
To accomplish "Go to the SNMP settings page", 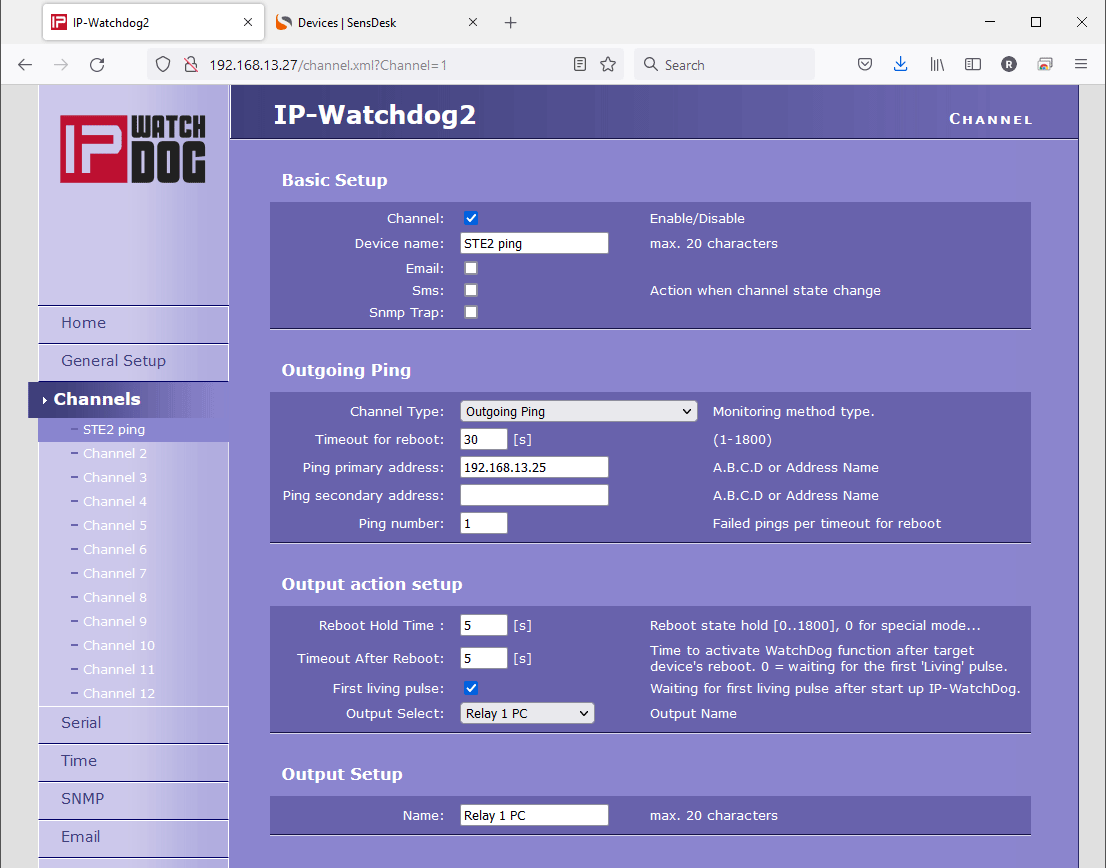I will (82, 799).
